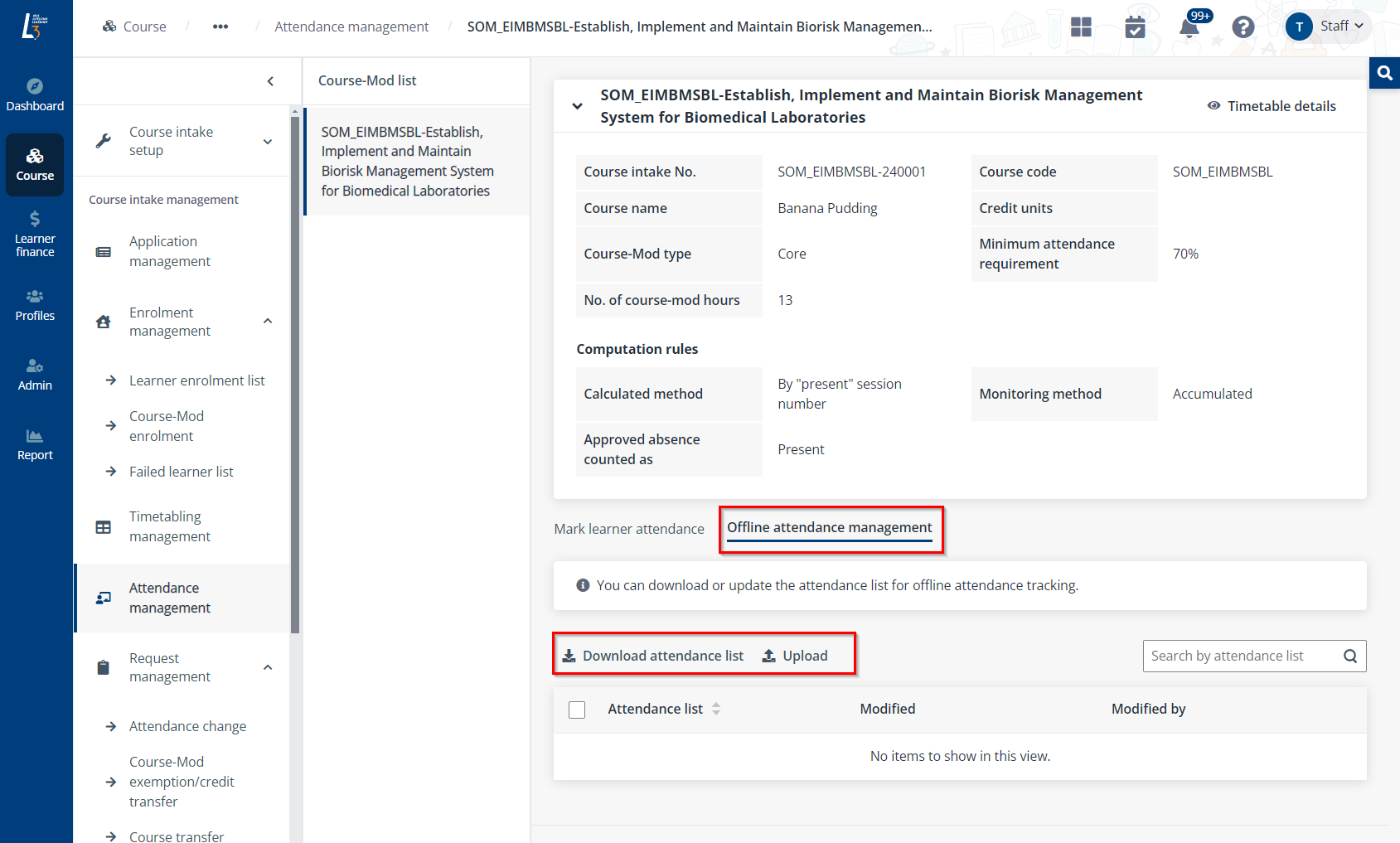Select the Learner finance sidebar icon
This screenshot has width=1400, height=843.
coord(35,232)
